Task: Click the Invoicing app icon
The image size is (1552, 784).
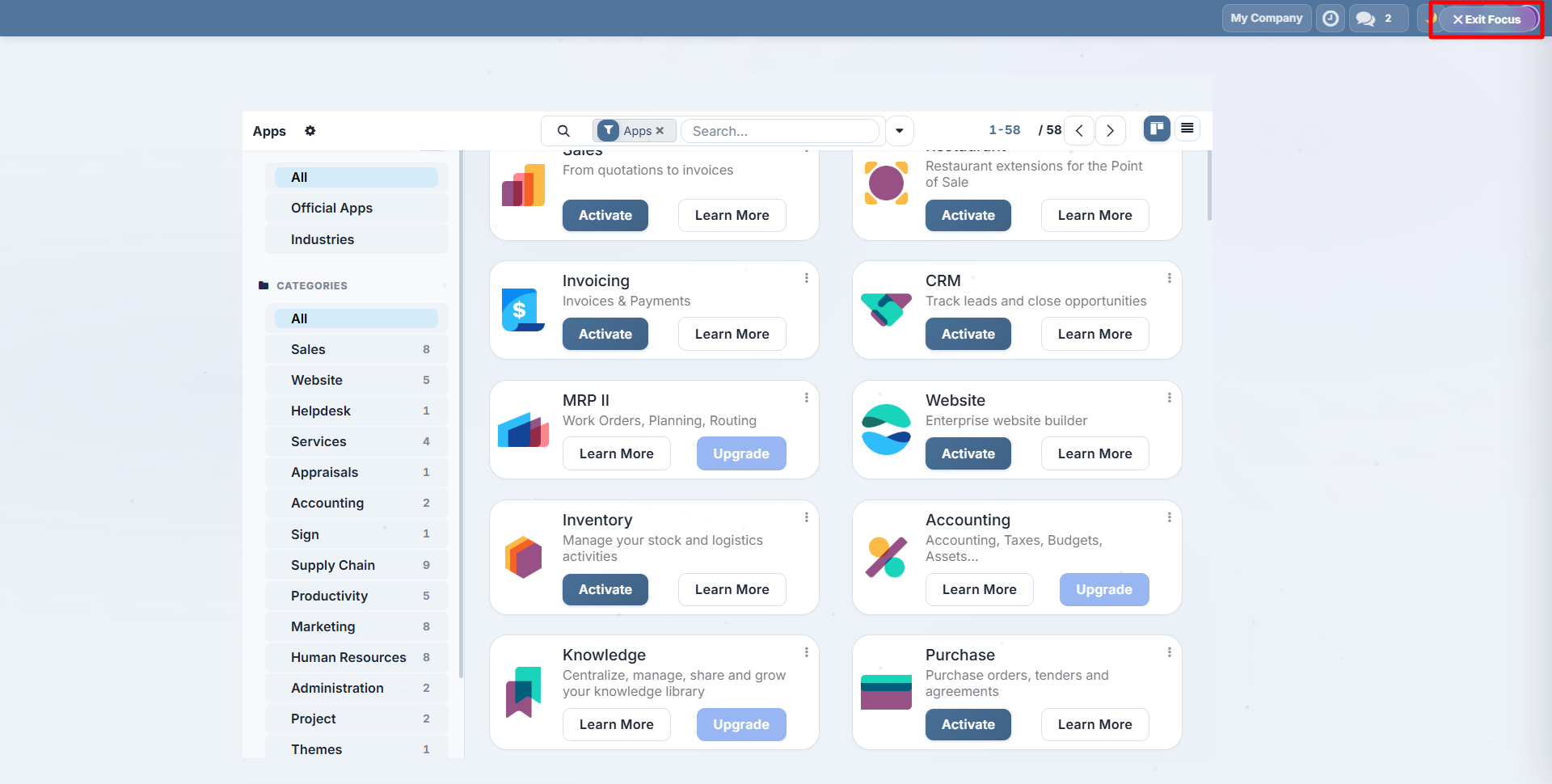Action: (523, 310)
